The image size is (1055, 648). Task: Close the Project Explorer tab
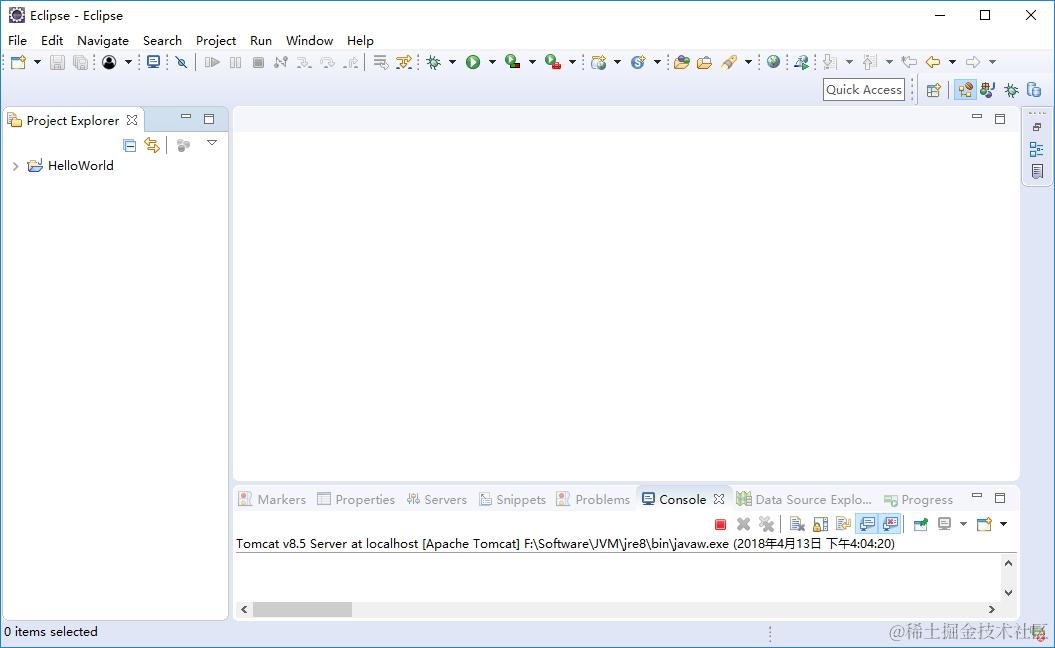tap(132, 120)
